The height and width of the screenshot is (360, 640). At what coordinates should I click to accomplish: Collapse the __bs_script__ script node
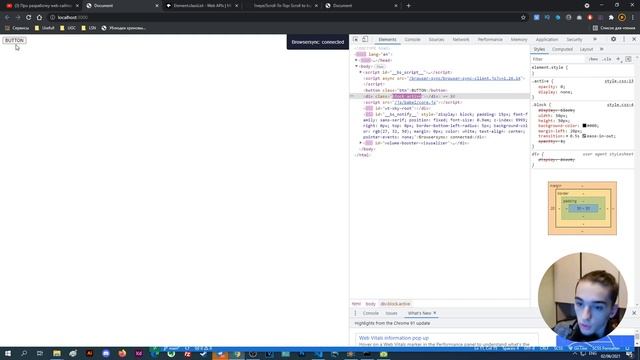[360, 72]
